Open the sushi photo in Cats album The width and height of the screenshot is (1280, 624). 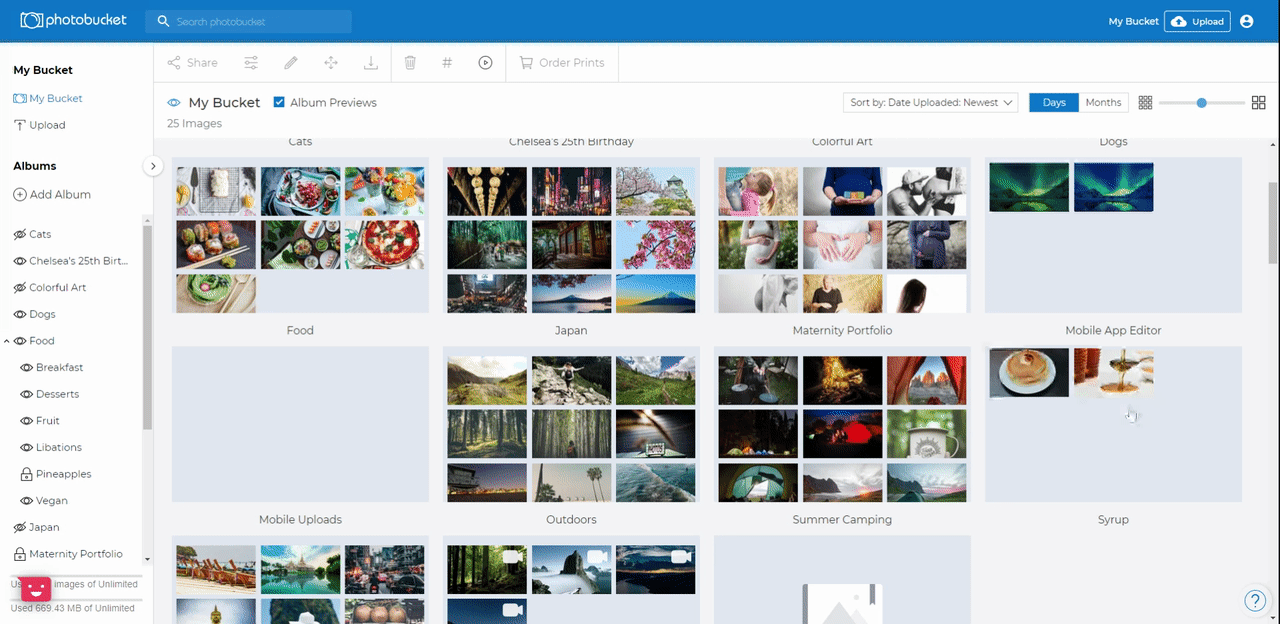pyautogui.click(x=216, y=244)
